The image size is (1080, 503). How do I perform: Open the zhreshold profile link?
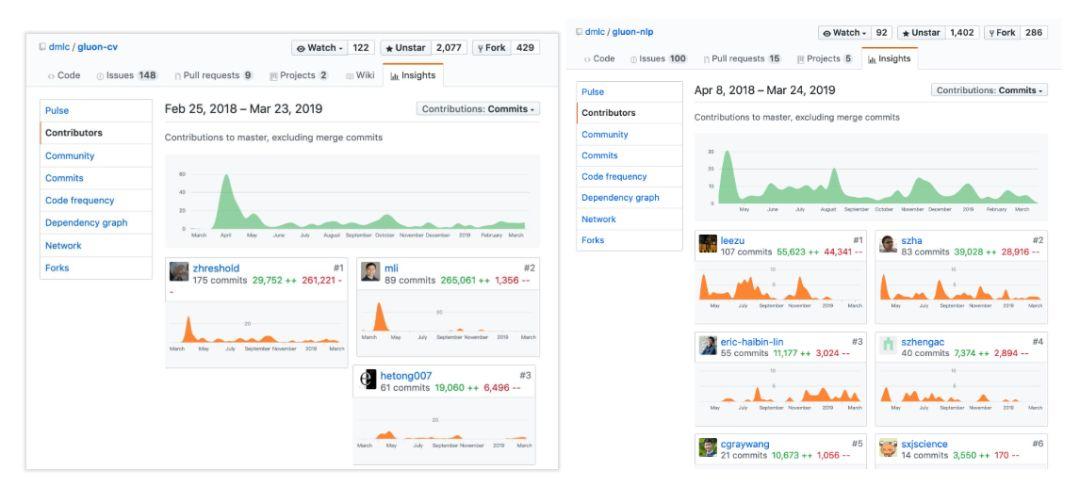pos(216,268)
